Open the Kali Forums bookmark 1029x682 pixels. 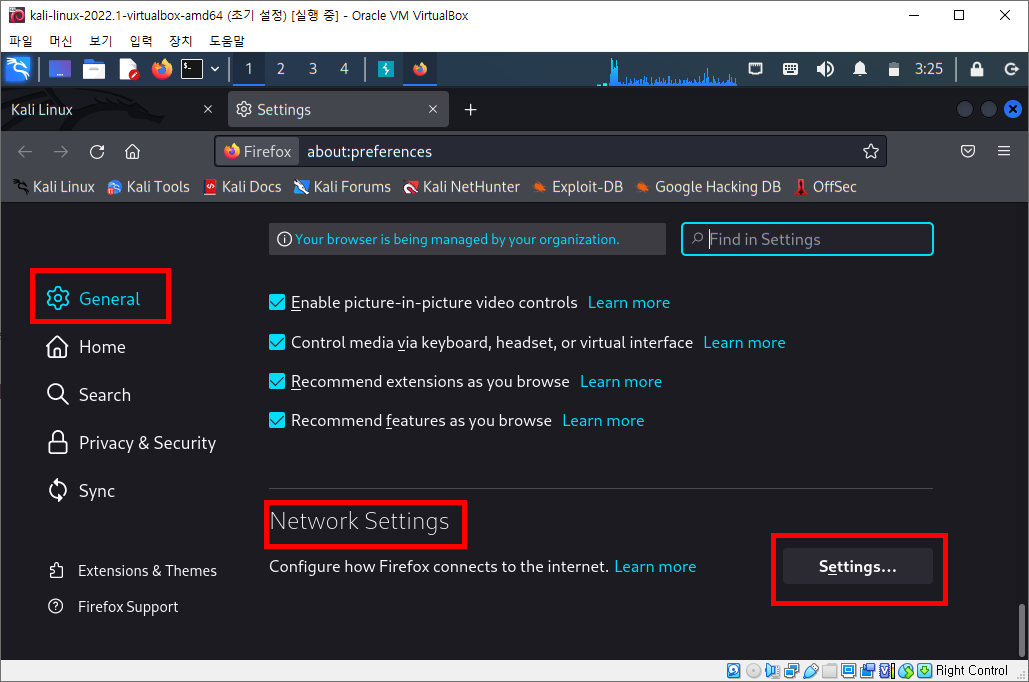(x=342, y=187)
